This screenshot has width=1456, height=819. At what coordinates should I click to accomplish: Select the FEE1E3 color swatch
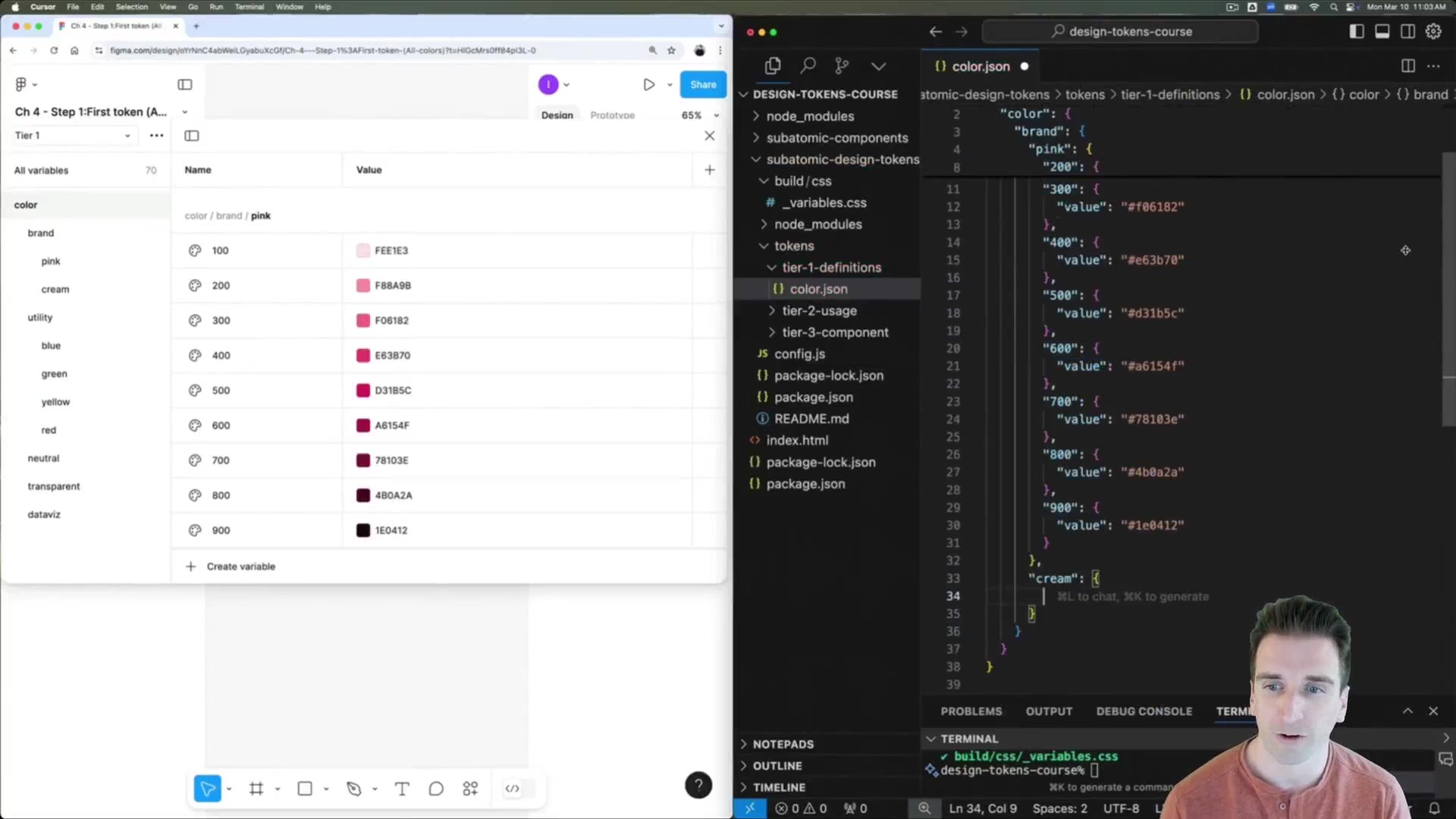tap(362, 251)
